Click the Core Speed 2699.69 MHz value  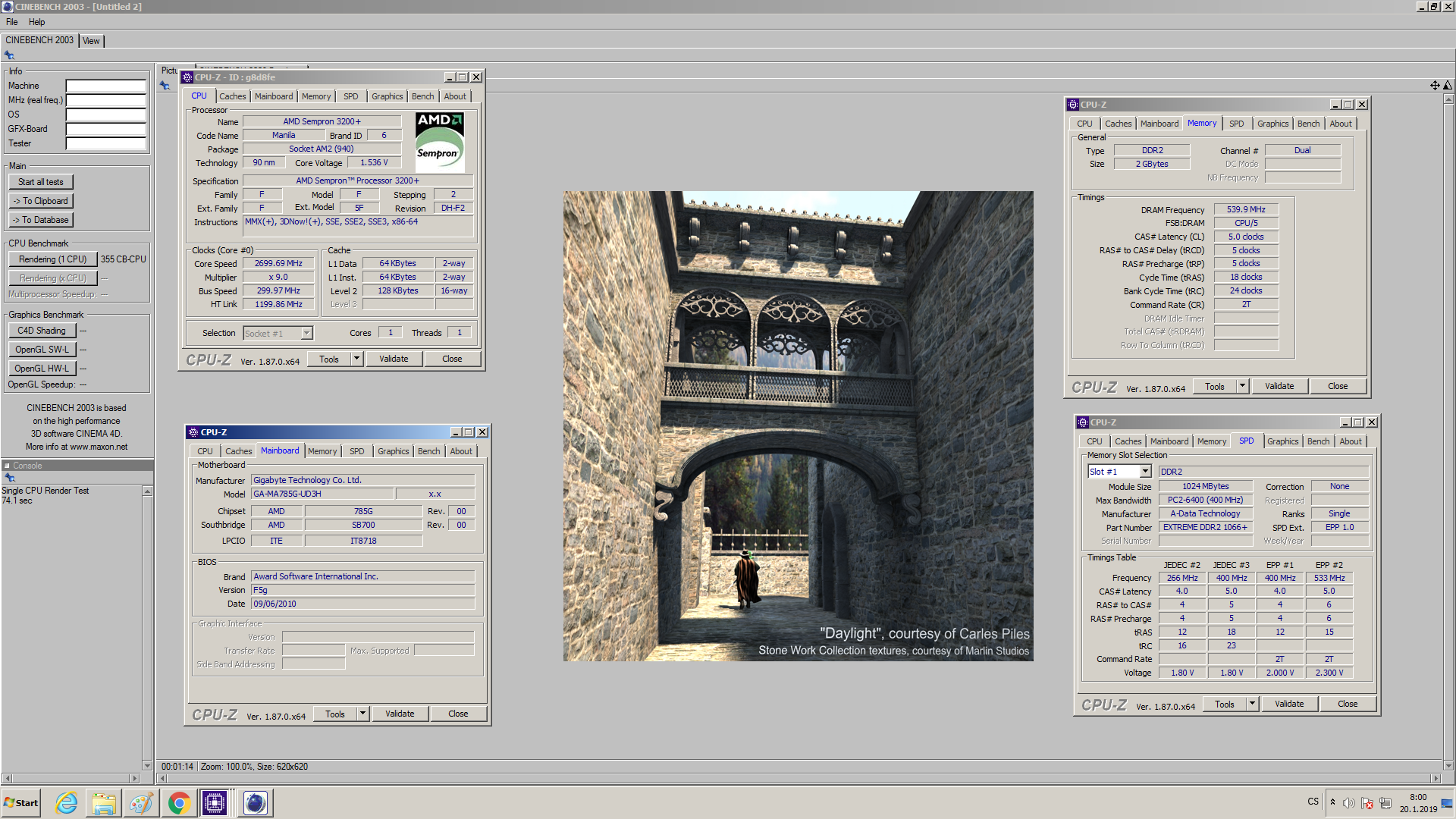click(278, 264)
